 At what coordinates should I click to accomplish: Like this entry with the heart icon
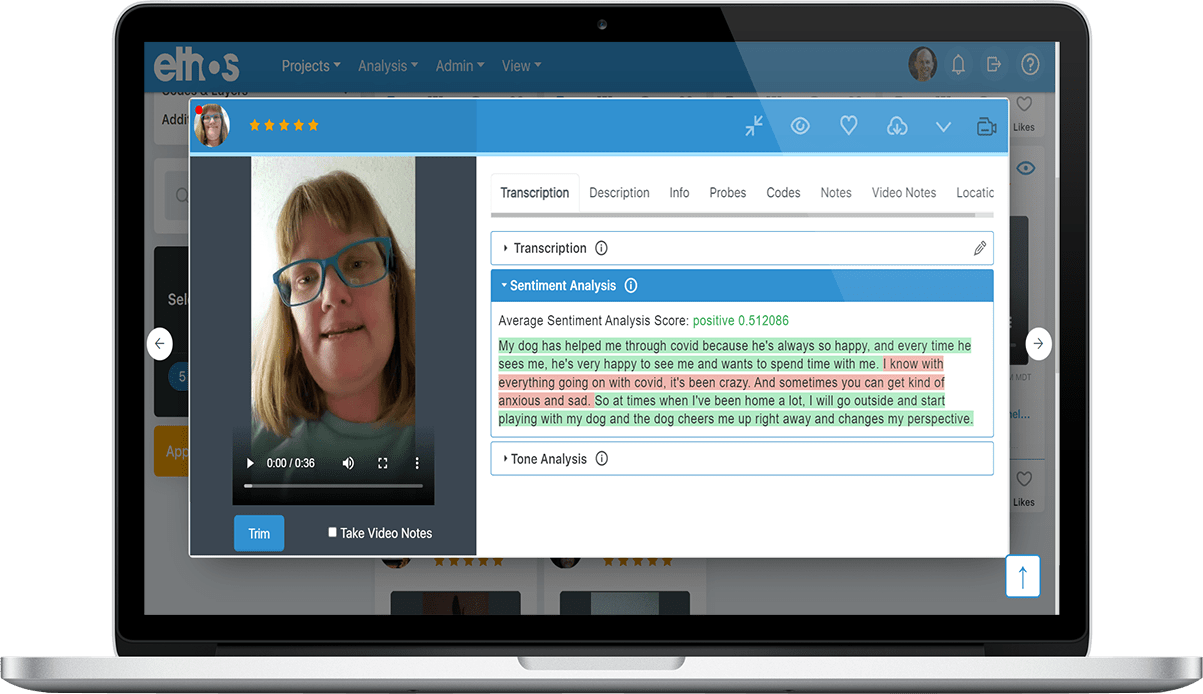coord(848,126)
